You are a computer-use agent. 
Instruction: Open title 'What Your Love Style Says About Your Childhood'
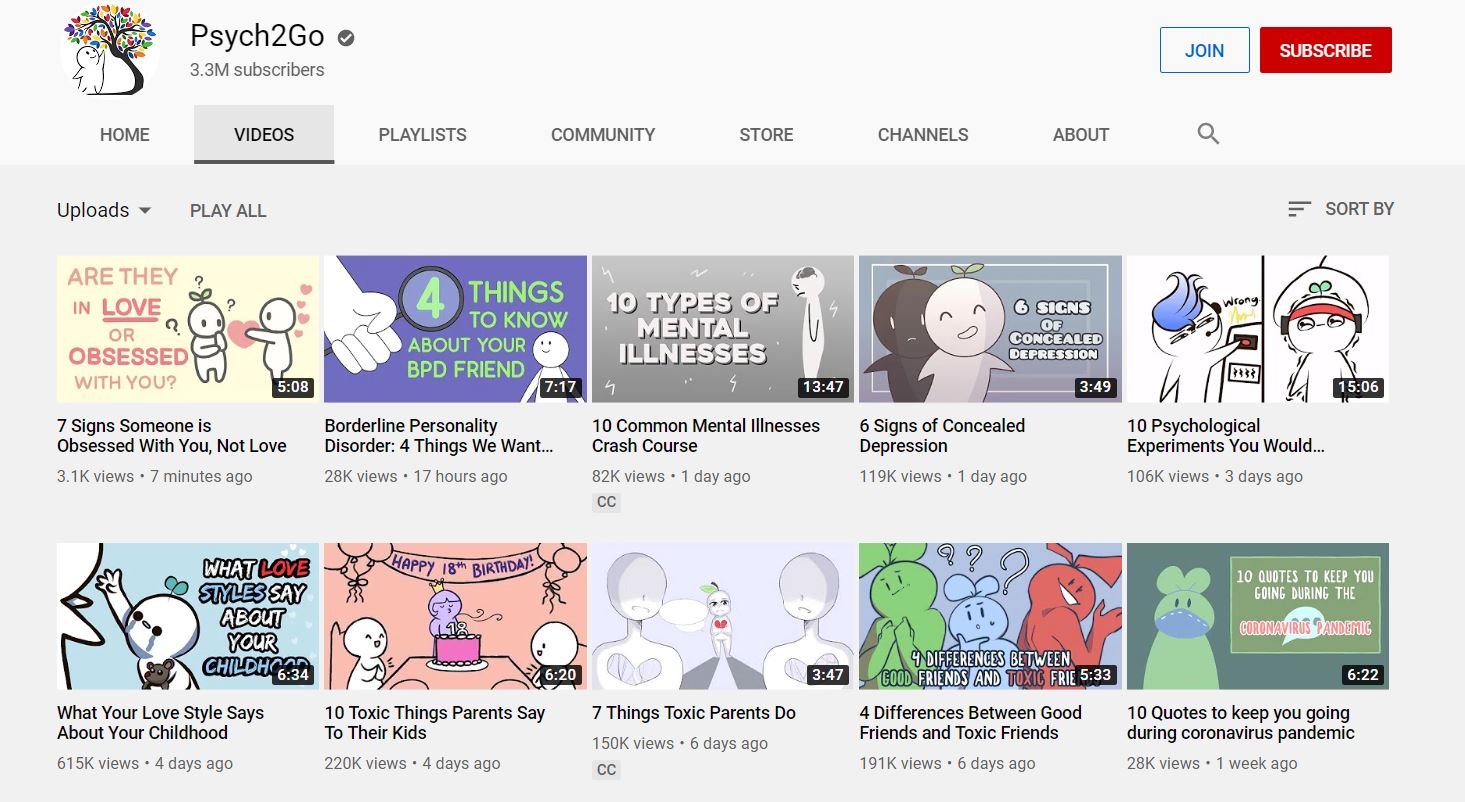(160, 723)
